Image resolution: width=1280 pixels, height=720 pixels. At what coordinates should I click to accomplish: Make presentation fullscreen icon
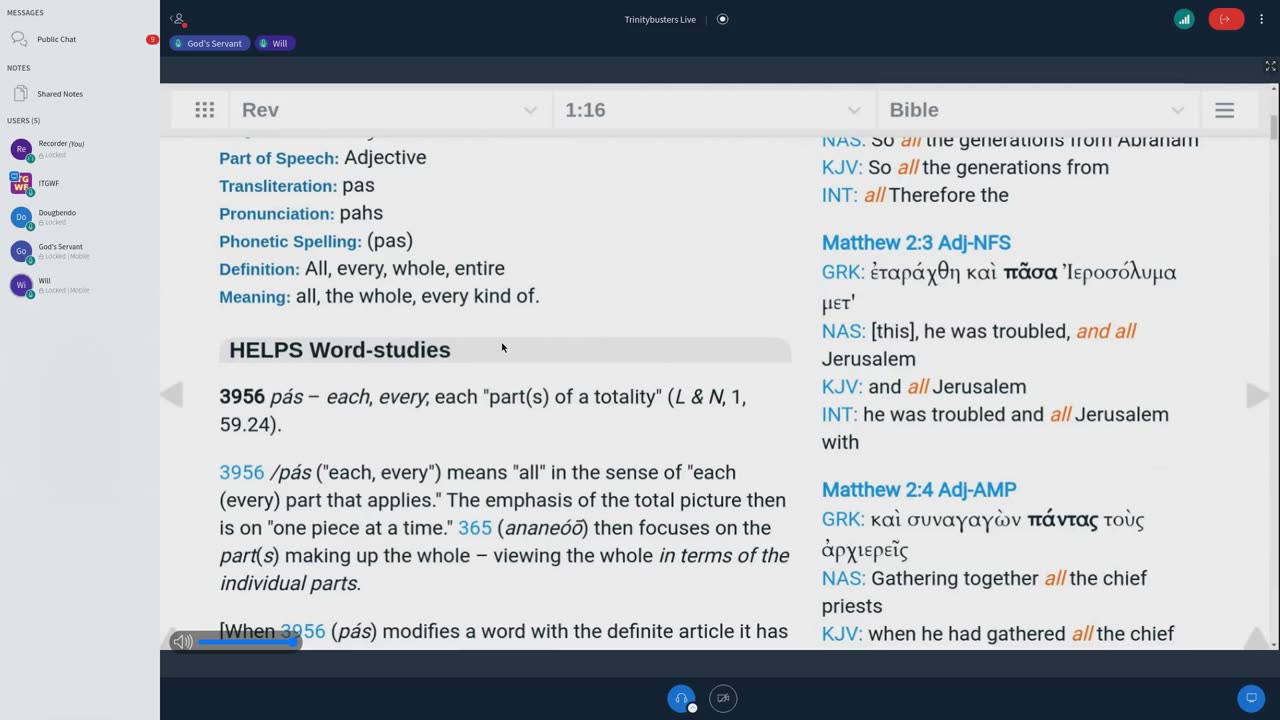pos(1270,66)
